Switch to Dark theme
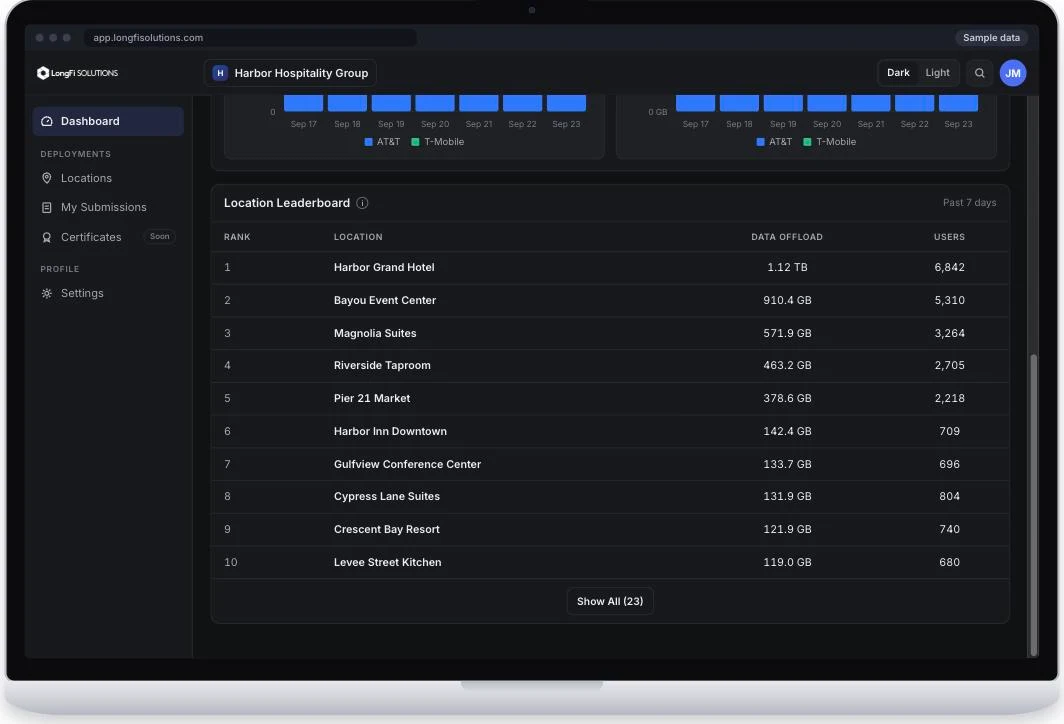 click(898, 73)
